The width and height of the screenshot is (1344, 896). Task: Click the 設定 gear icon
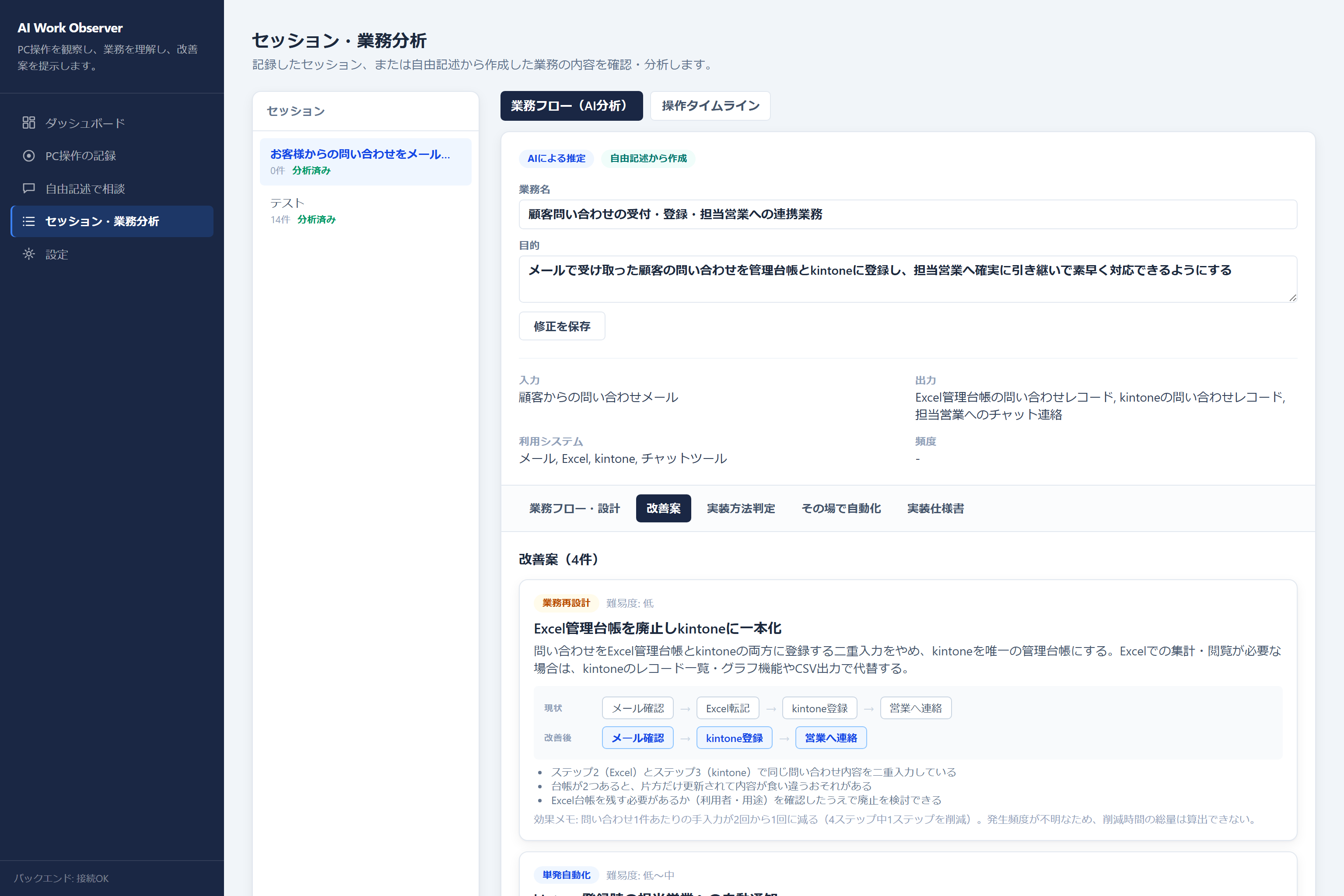pos(28,254)
